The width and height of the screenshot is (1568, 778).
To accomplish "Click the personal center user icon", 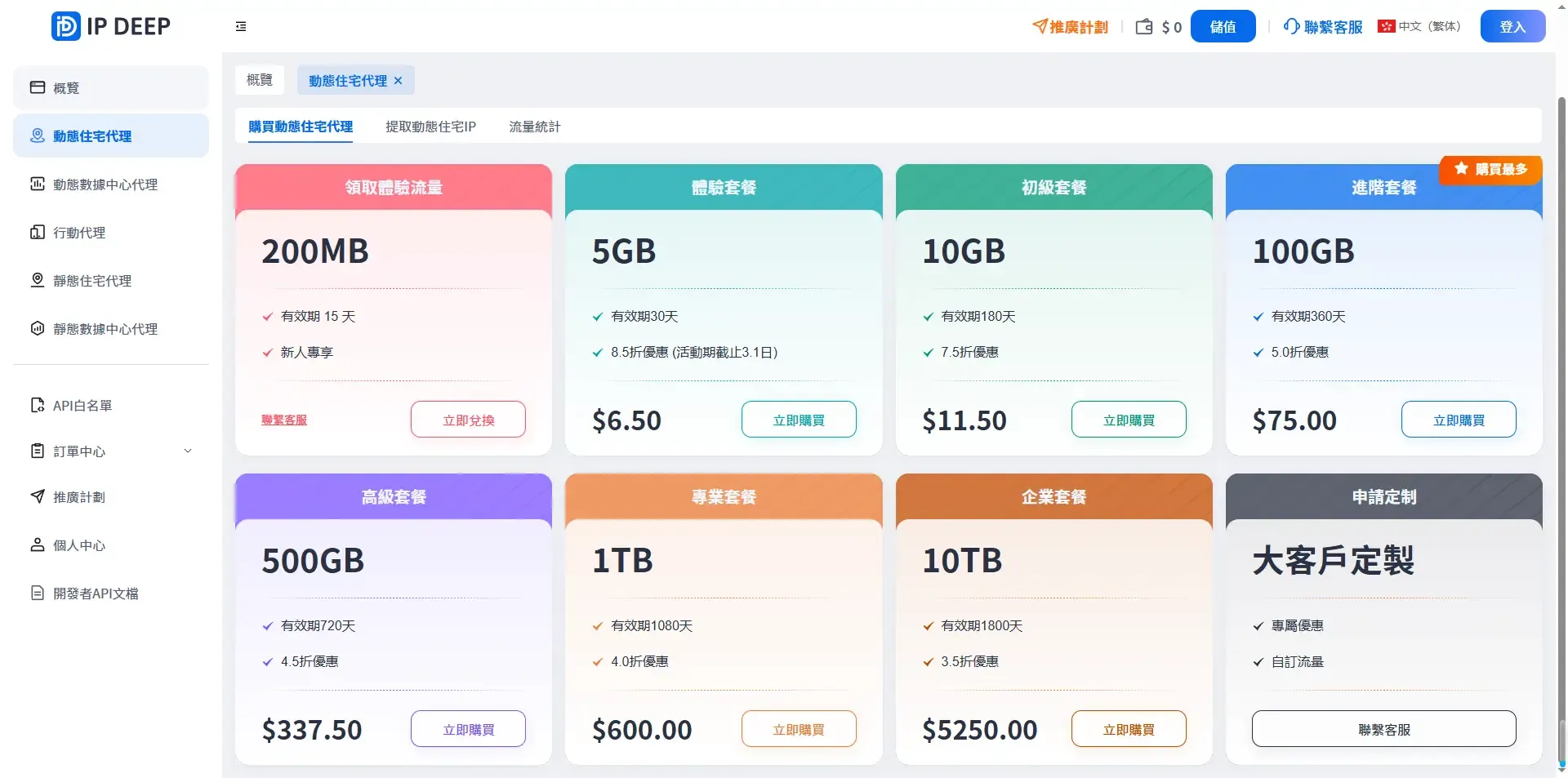I will coord(38,545).
